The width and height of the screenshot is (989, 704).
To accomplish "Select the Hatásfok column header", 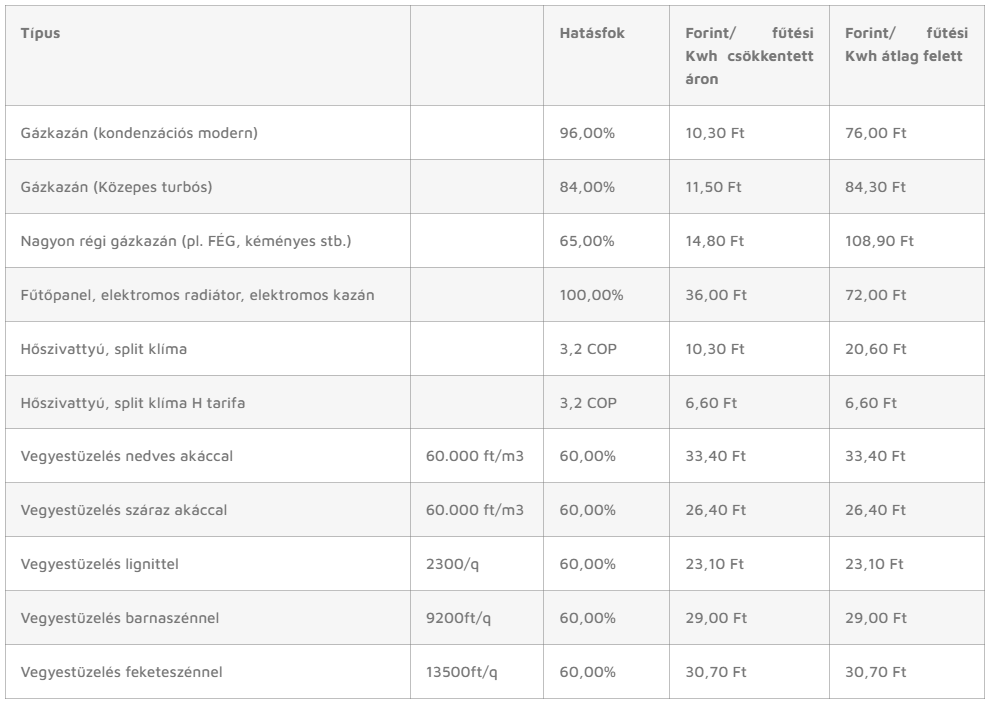I will click(x=592, y=33).
